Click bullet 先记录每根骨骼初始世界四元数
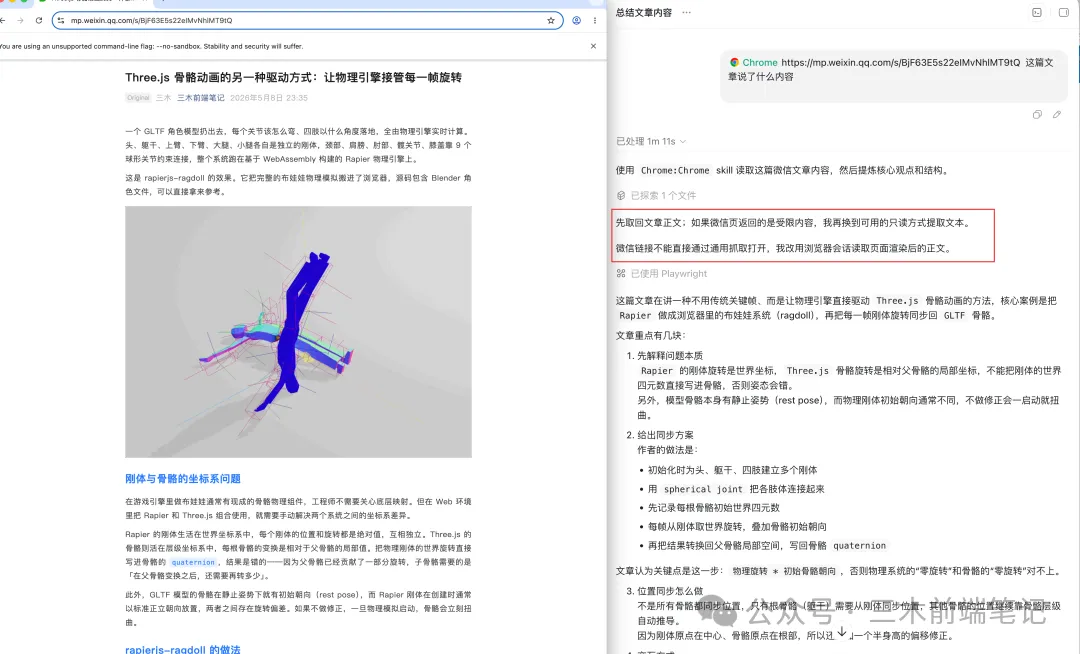The width and height of the screenshot is (1080, 654). point(714,508)
